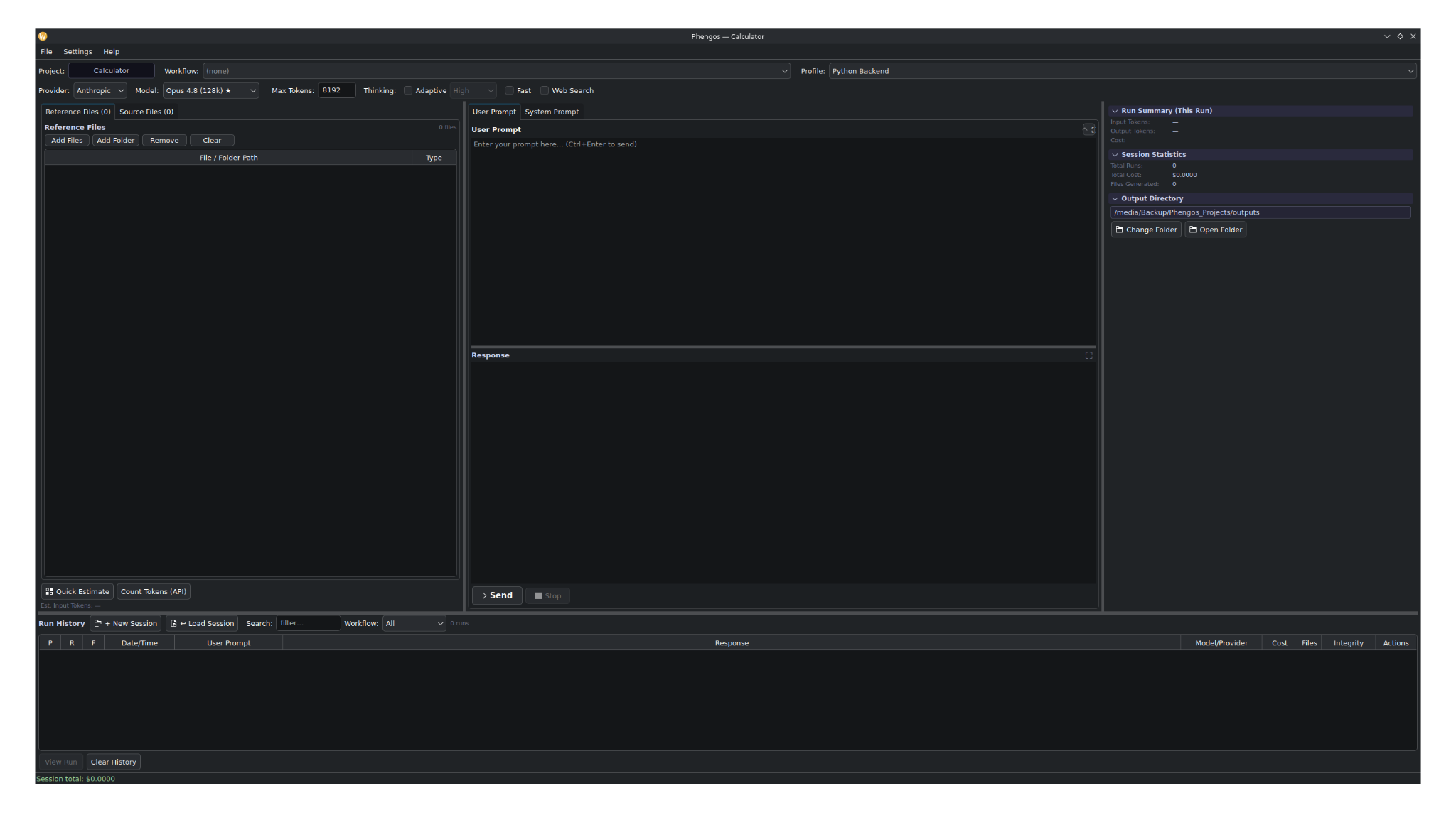1456x825 pixels.
Task: Click the Stop square button
Action: coord(547,595)
